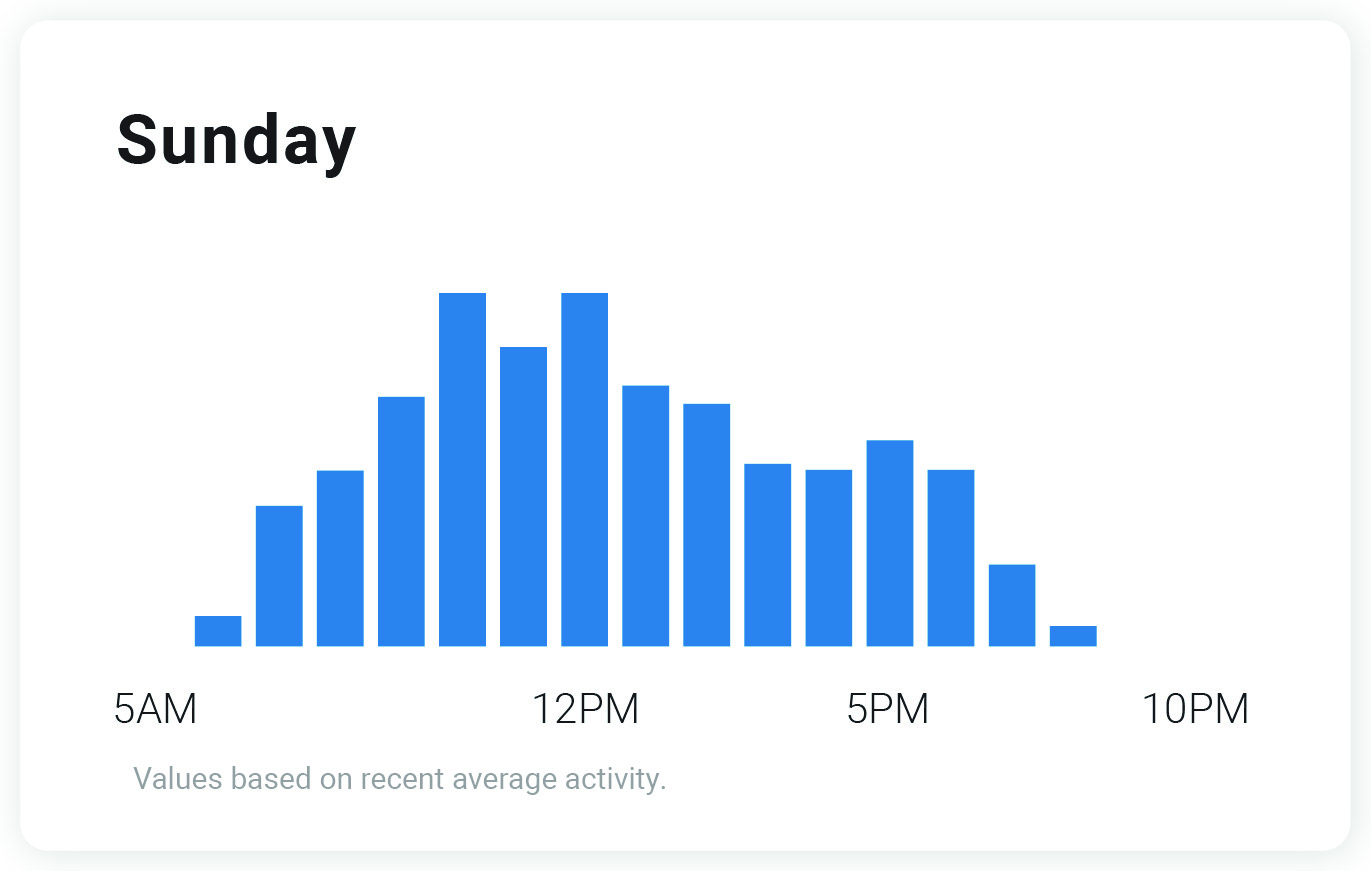Click the 4PM activity bar
The height and width of the screenshot is (871, 1371).
click(828, 558)
